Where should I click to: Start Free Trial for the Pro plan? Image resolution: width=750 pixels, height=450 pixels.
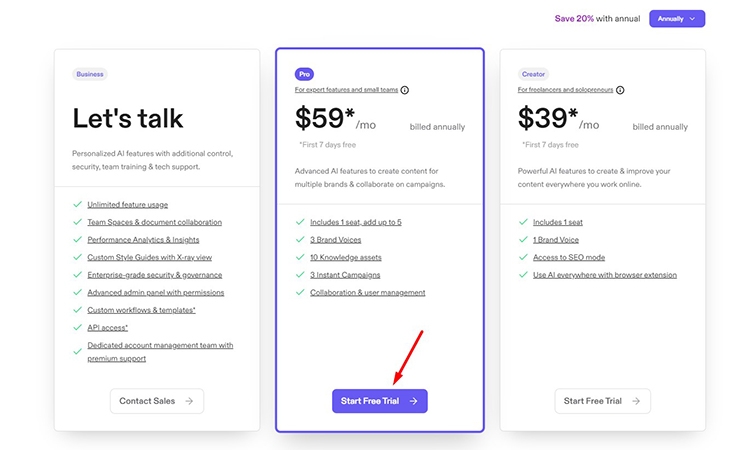tap(379, 401)
